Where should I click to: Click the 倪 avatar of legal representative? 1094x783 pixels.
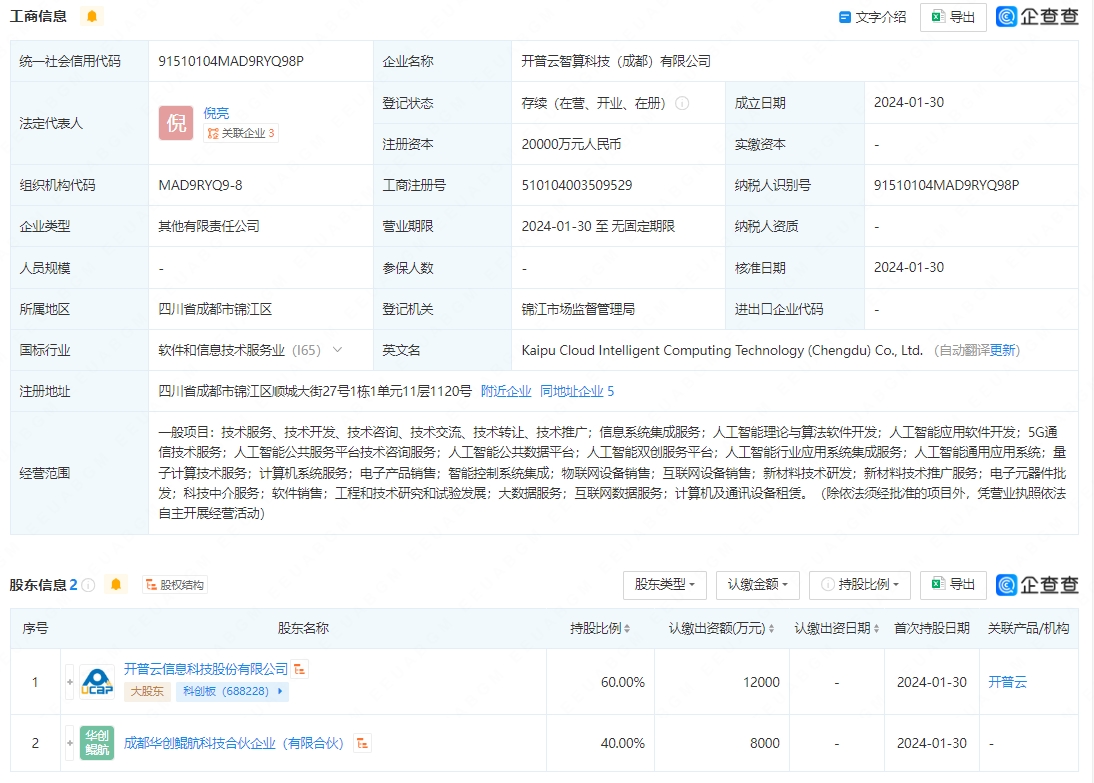pos(176,123)
